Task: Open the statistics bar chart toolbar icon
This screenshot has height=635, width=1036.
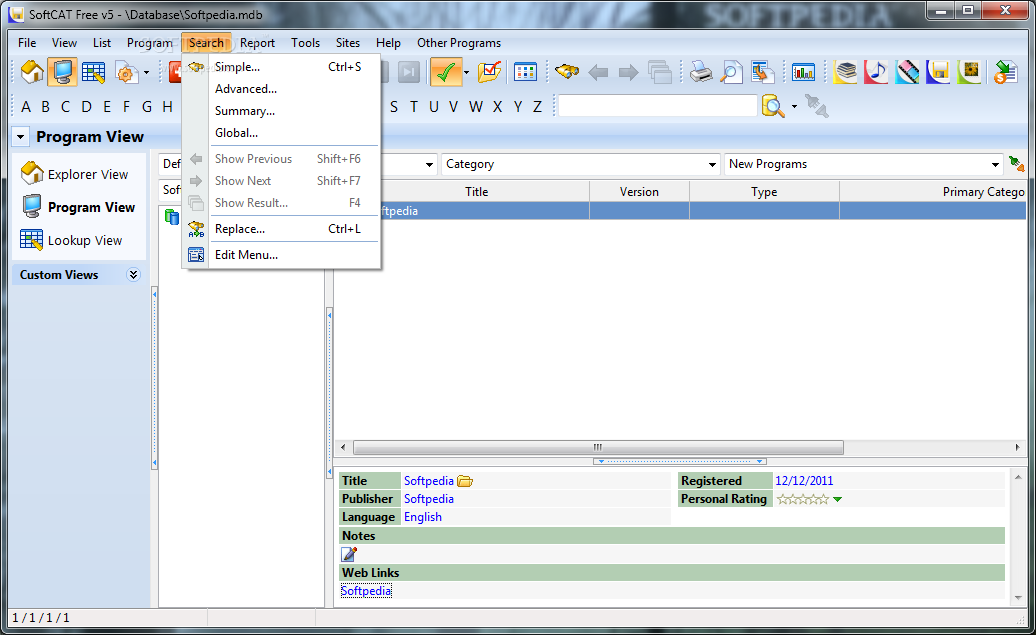Action: tap(803, 72)
